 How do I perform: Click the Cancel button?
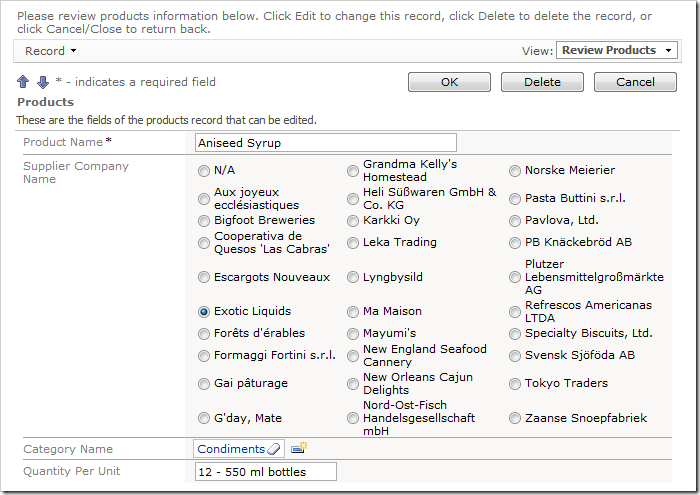point(635,82)
